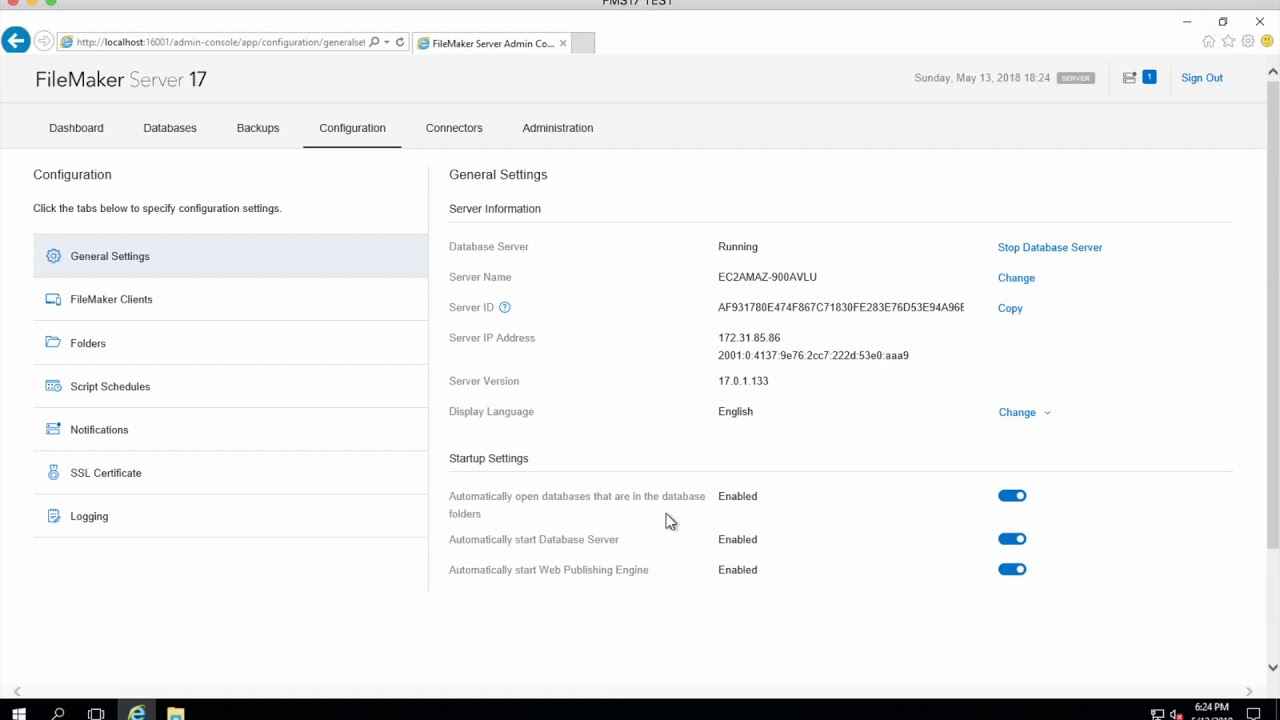Viewport: 1280px width, 720px height.
Task: Open the Backups tab
Action: [x=258, y=128]
